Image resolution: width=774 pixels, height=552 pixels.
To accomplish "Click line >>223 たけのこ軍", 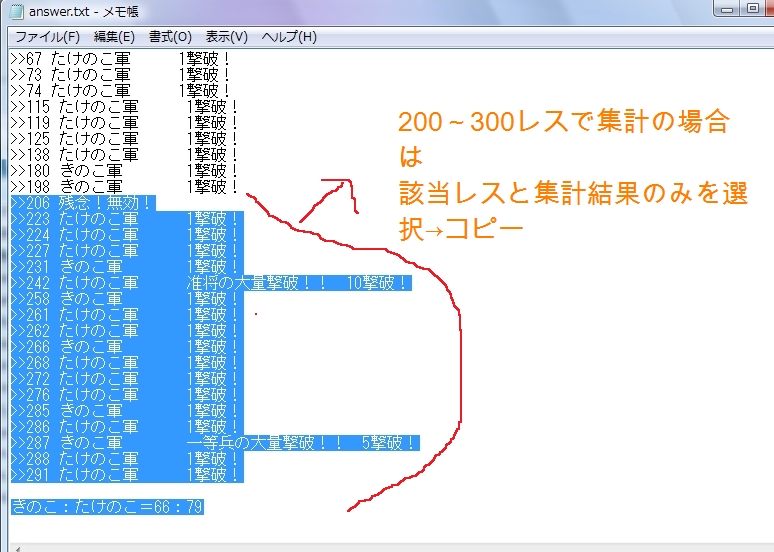I will tap(127, 219).
